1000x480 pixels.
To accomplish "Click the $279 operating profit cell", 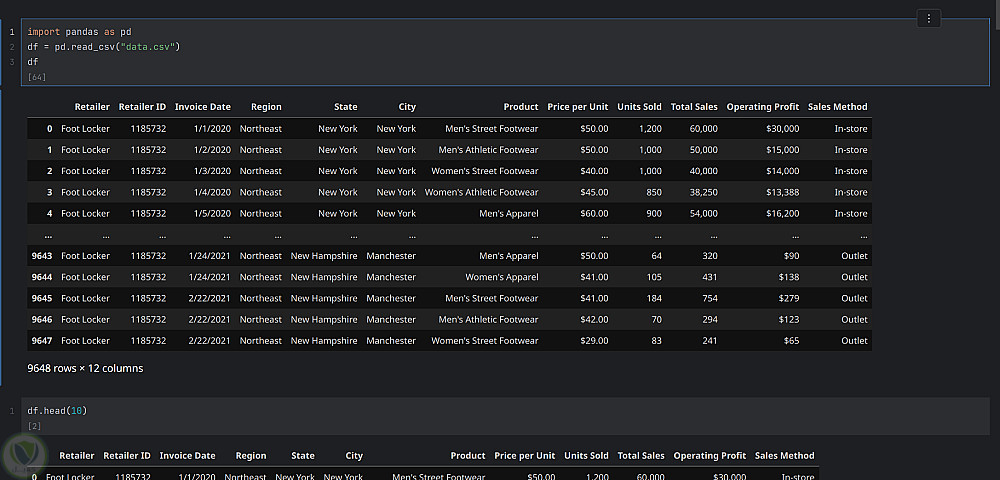I will pyautogui.click(x=788, y=298).
